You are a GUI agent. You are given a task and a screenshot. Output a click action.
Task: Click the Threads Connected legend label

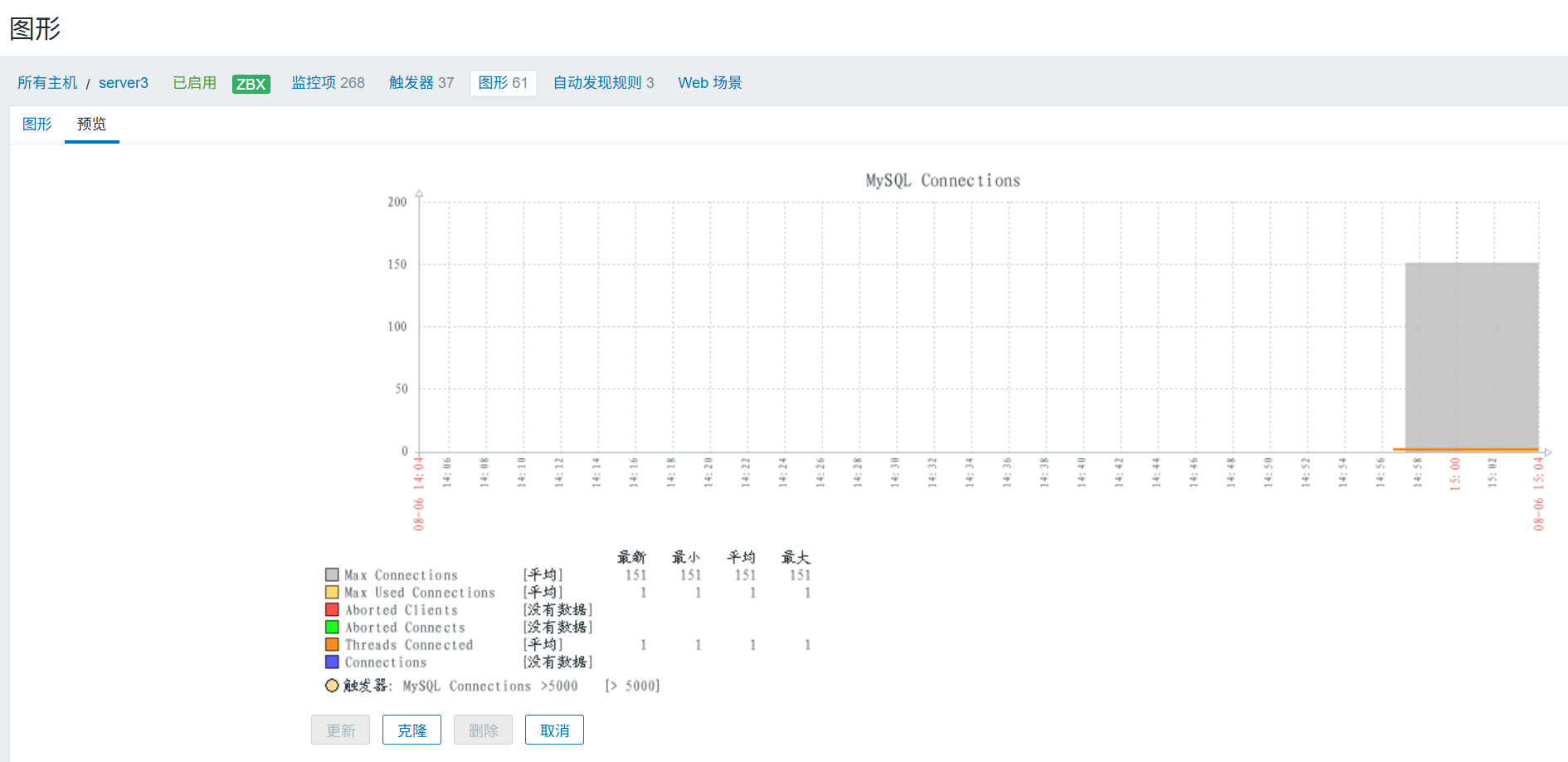click(x=409, y=645)
